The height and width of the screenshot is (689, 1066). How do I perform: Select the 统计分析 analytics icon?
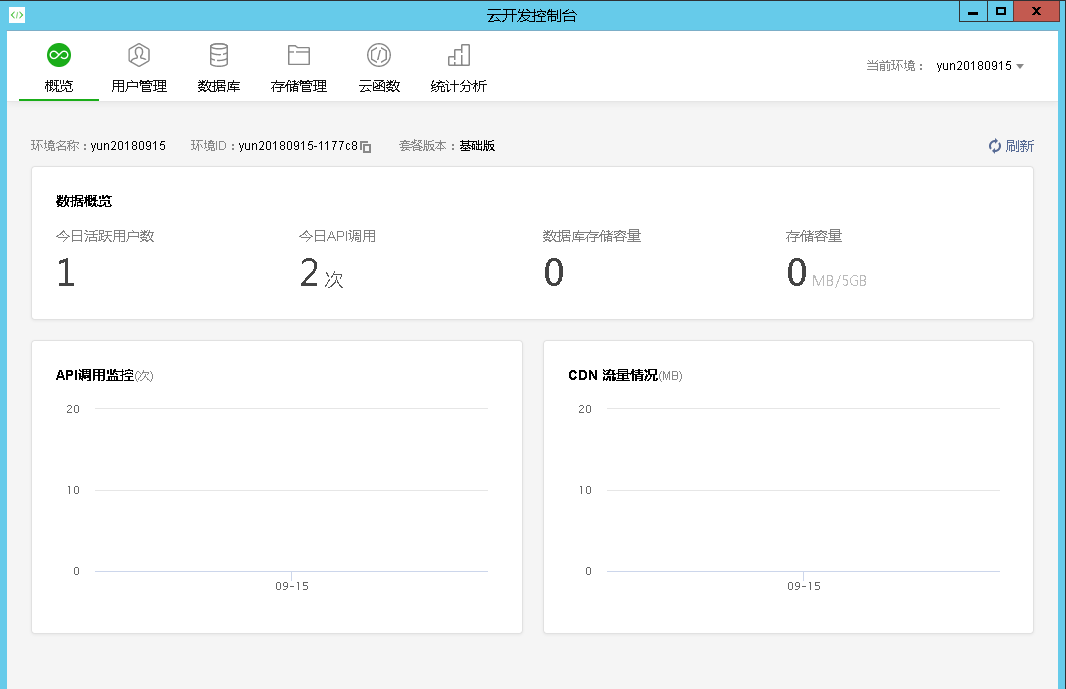click(457, 55)
